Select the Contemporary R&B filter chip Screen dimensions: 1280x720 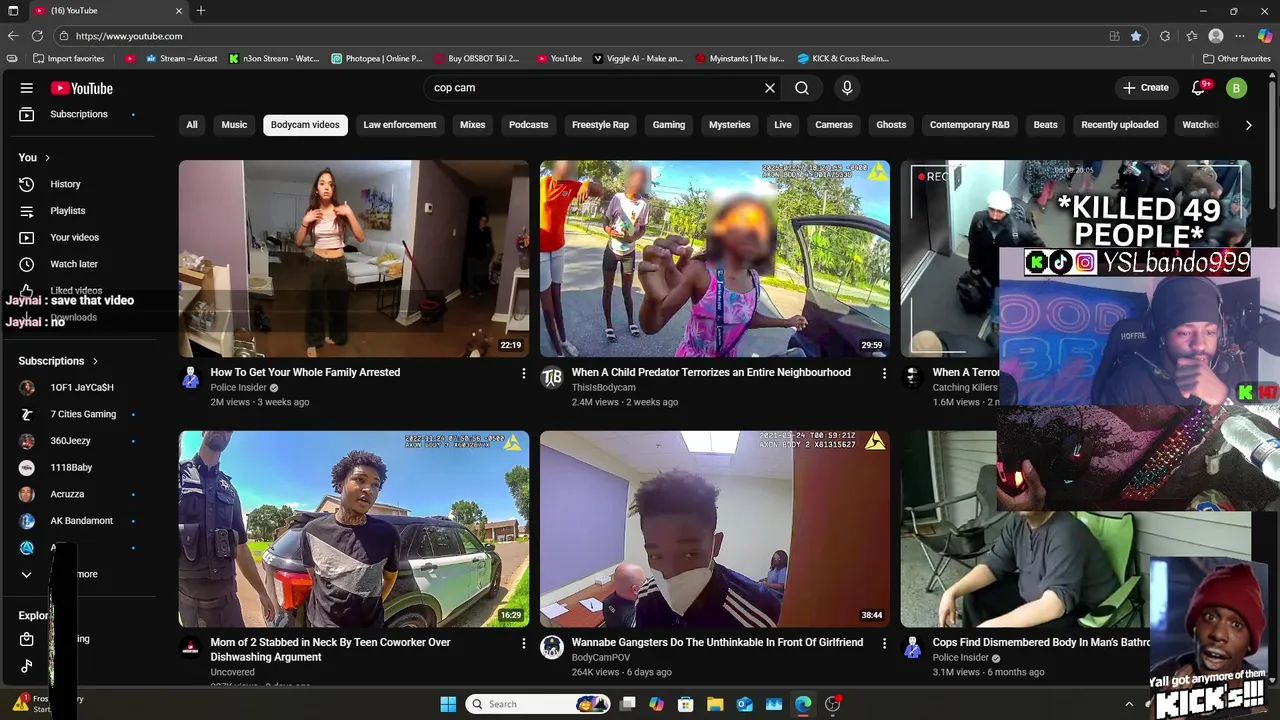[970, 125]
